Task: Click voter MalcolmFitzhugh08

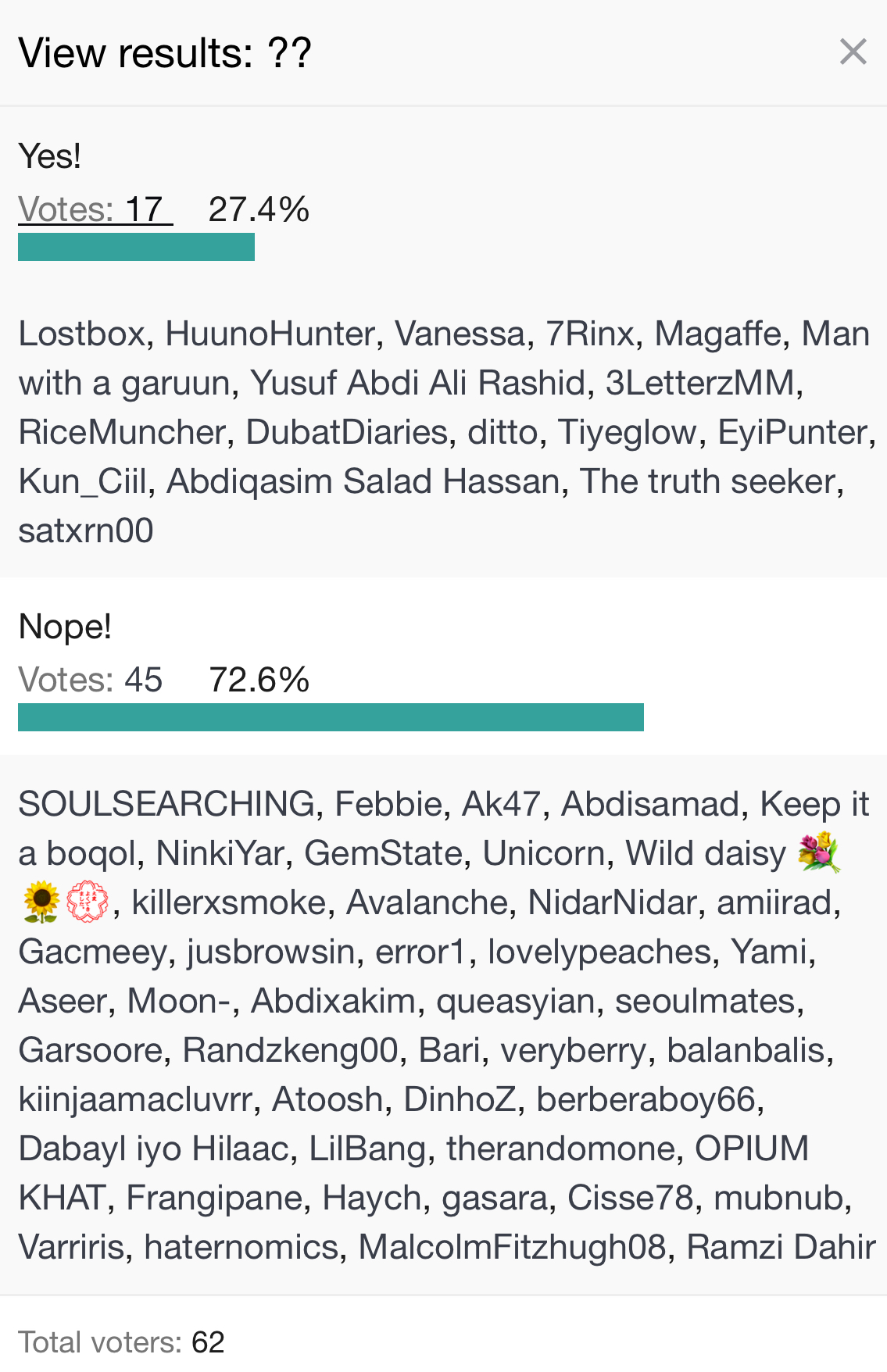Action: 512,1247
